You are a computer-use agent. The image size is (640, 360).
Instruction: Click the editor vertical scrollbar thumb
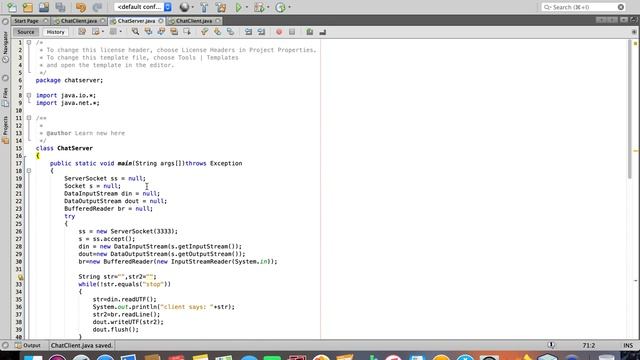coord(630,110)
